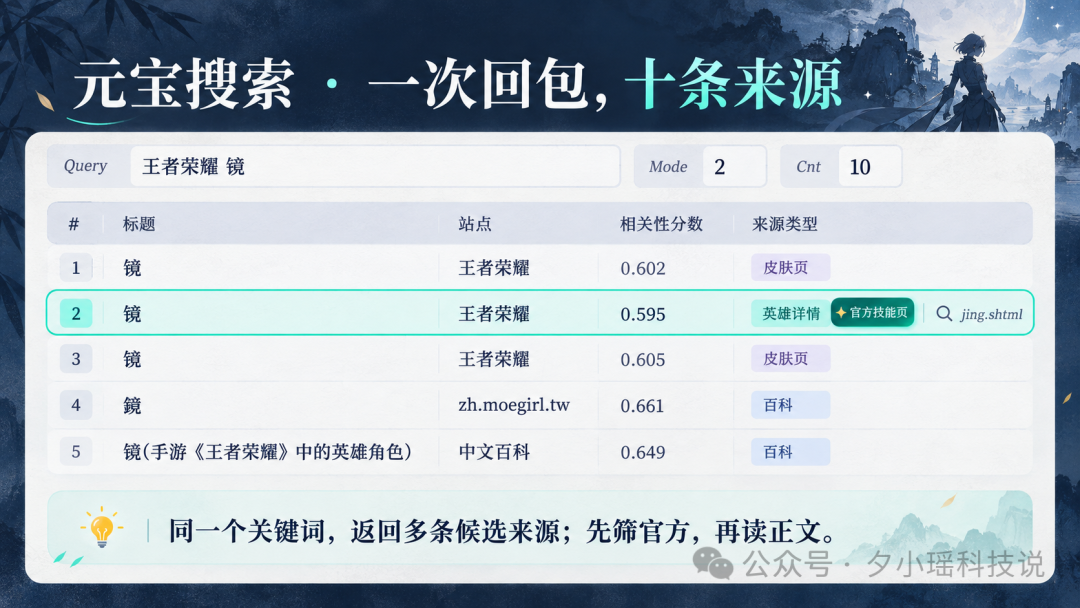Select highlighted row number 2 badge
The width and height of the screenshot is (1080, 608).
[76, 313]
